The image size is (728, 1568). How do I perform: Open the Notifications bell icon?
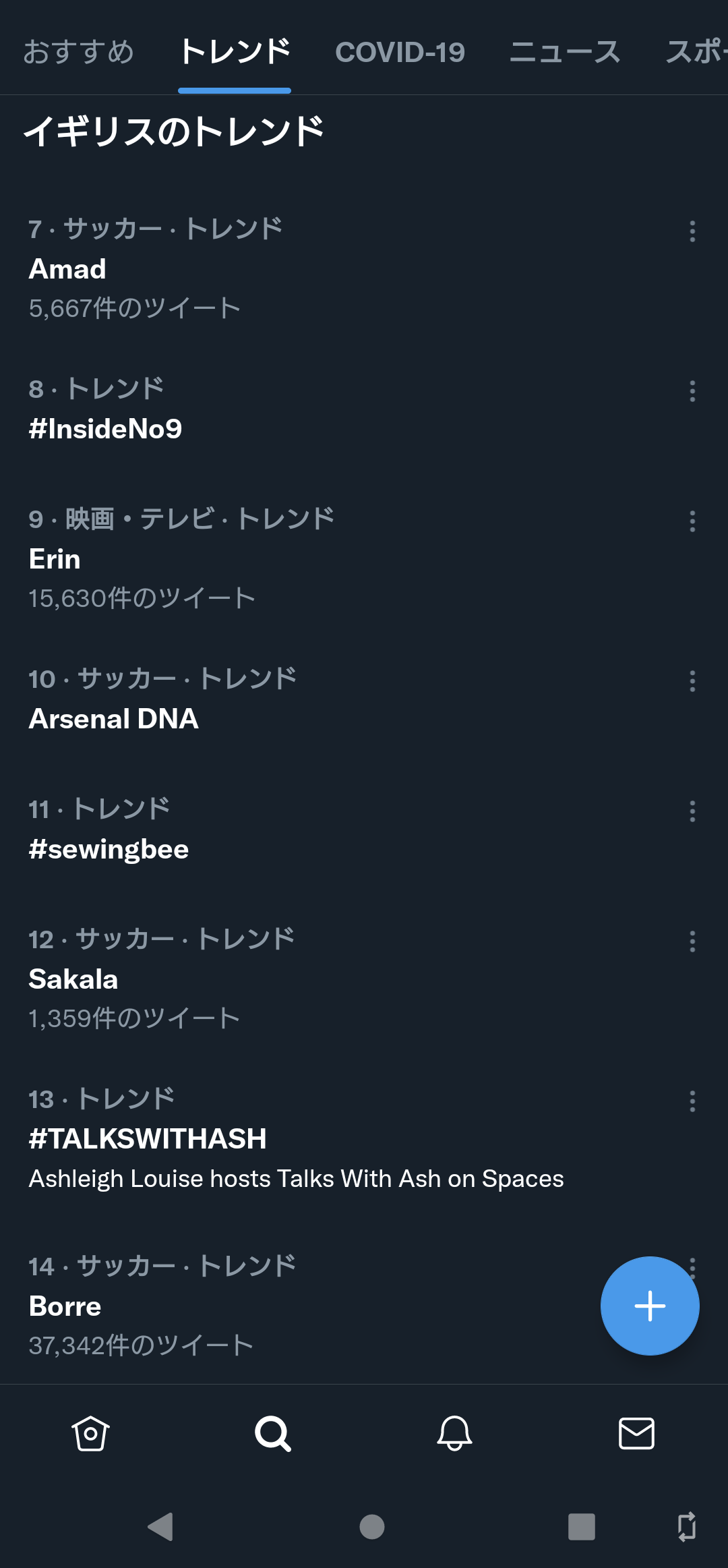(x=454, y=1433)
